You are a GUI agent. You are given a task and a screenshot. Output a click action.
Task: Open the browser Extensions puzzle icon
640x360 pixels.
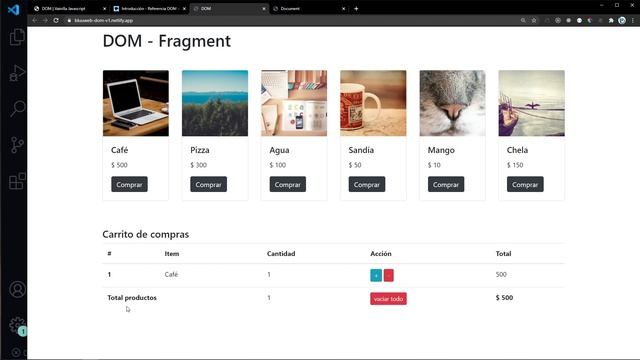611,20
